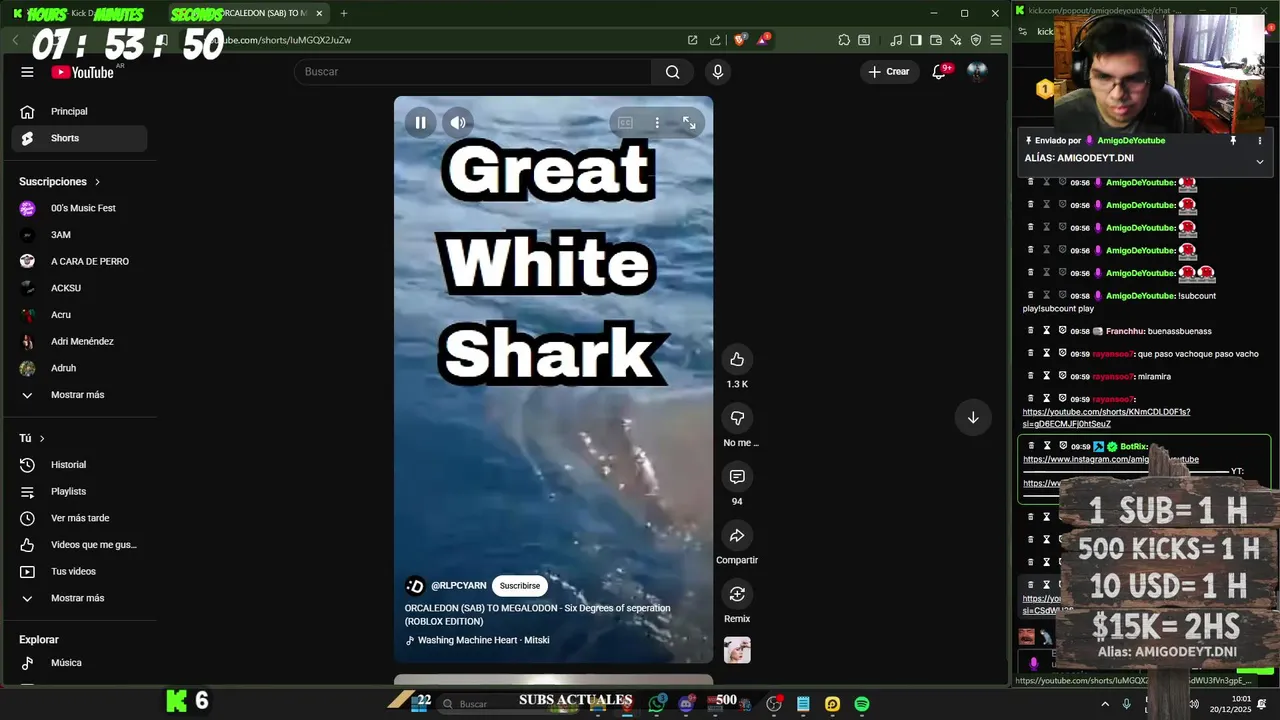Toggle captions on the Short

pos(625,123)
